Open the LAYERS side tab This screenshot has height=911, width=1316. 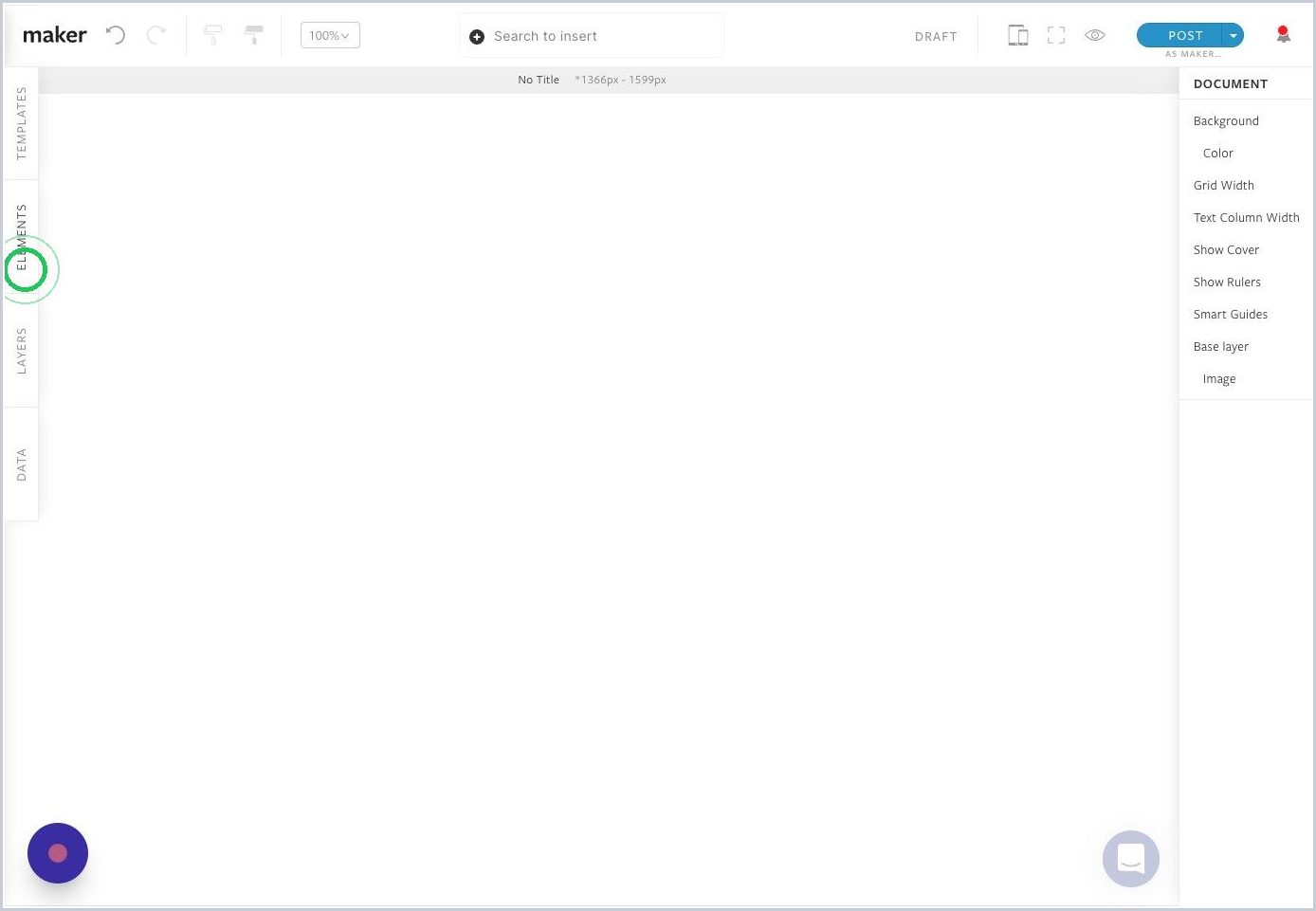pos(21,351)
